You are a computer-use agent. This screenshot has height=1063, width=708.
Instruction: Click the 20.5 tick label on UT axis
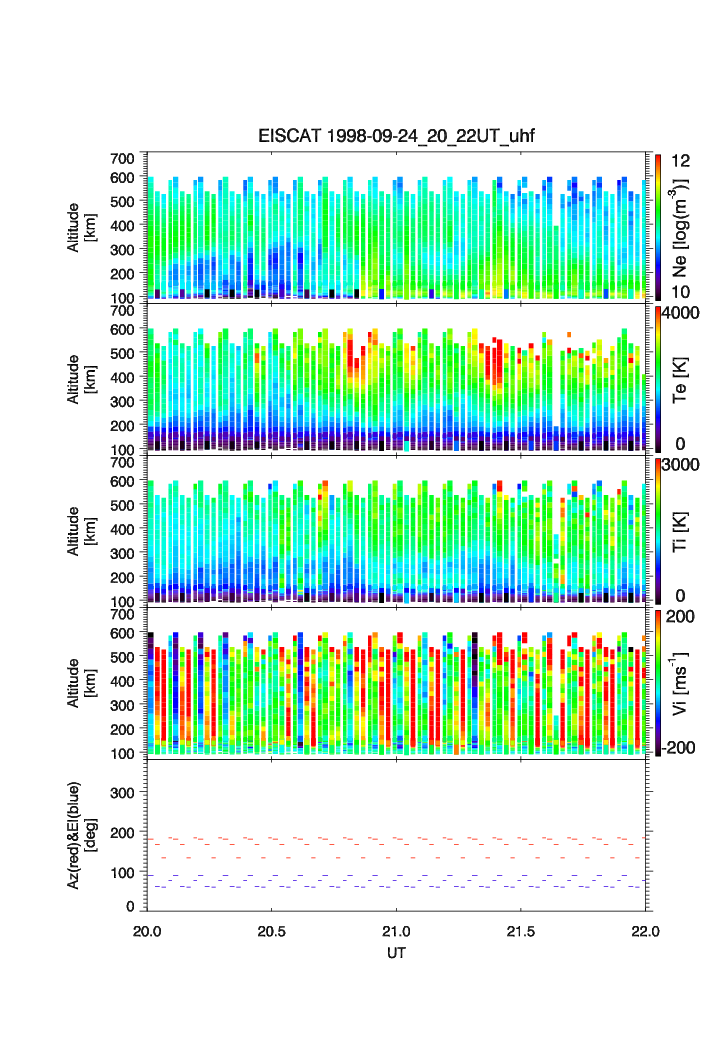[272, 931]
